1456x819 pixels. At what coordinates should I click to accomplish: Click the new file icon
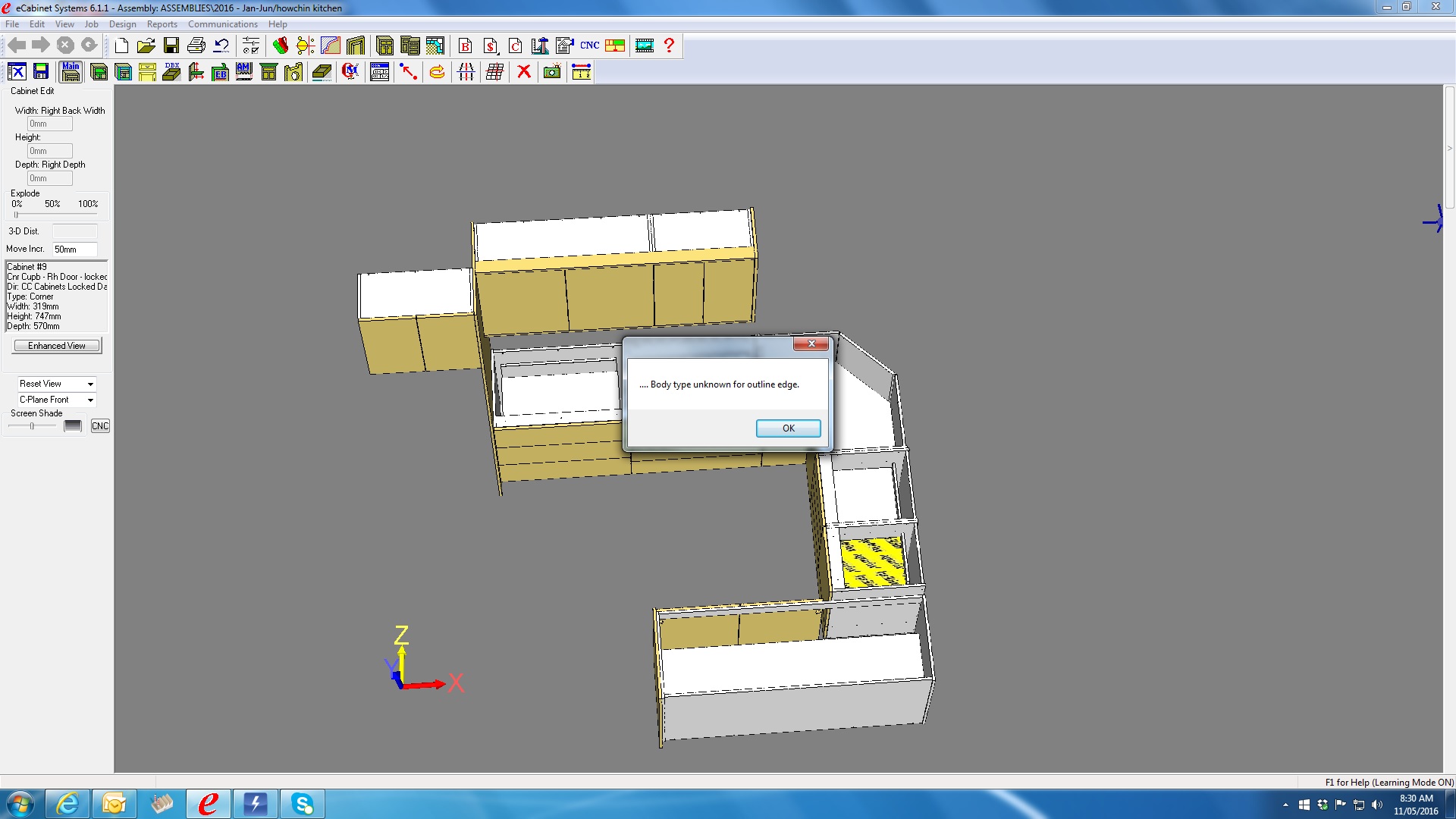(121, 45)
